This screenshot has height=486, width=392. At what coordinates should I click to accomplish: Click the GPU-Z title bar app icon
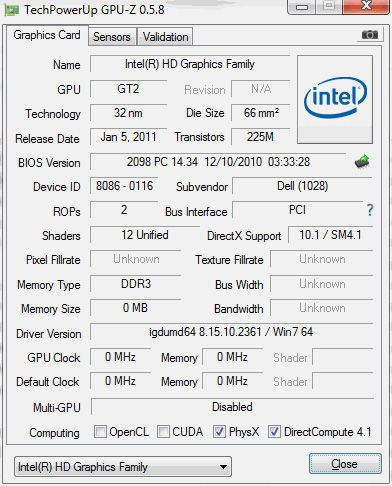(11, 10)
